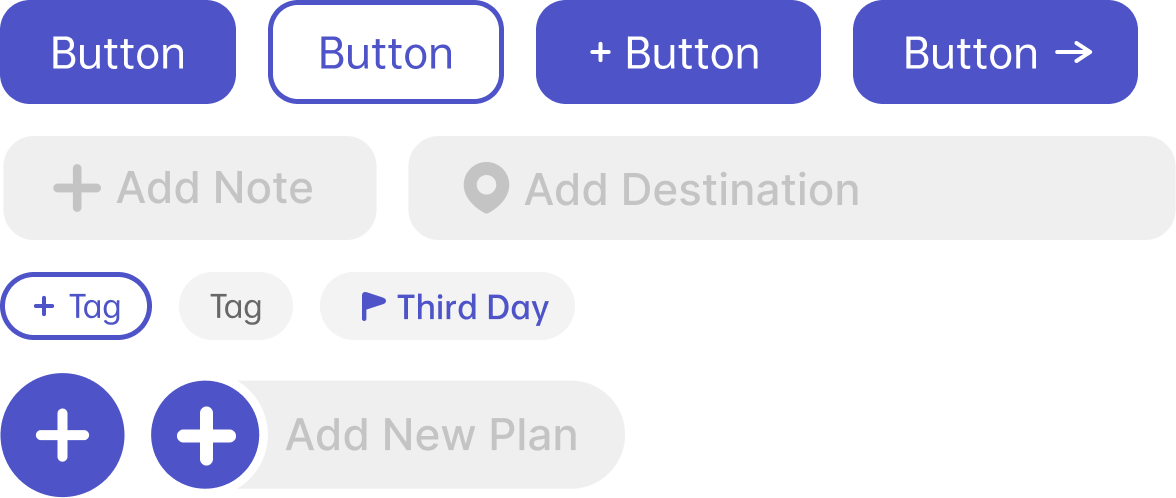Click the plus icon in the outlined Tag chip
Viewport: 1176px width, 498px height.
pyautogui.click(x=44, y=306)
